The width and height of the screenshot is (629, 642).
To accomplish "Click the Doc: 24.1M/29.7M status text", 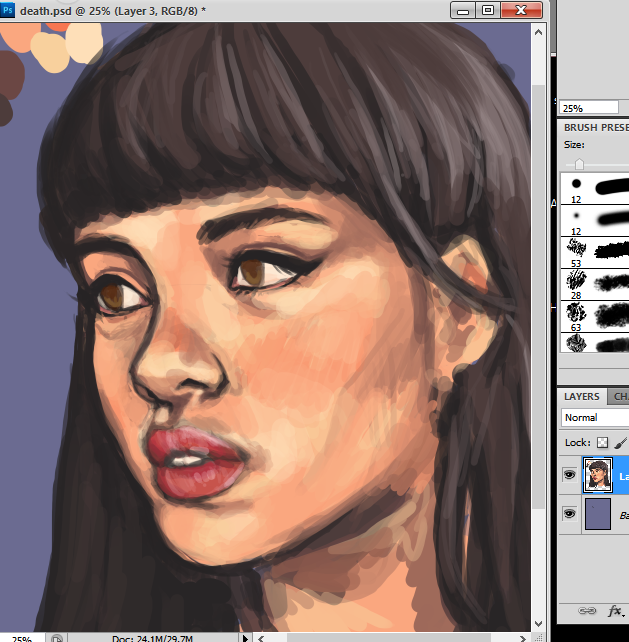I will coord(152,639).
